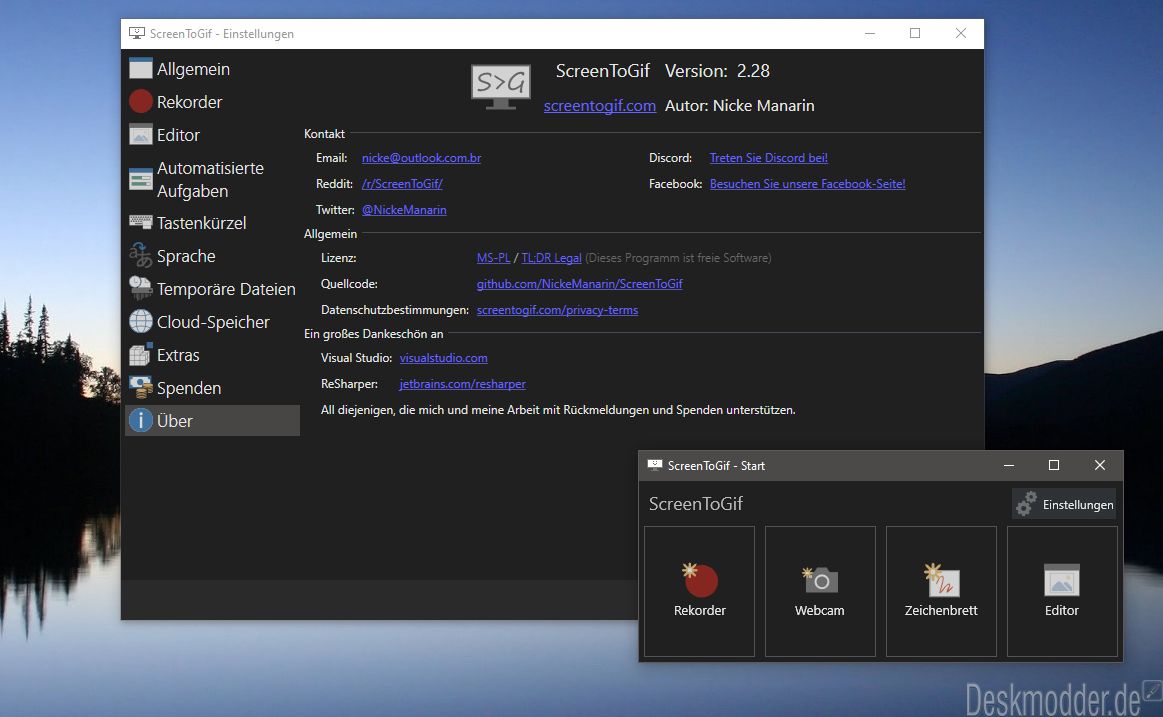Click 'Dieses Programm ist freie Software' text
Screen dimensions: 1163x717
678,258
